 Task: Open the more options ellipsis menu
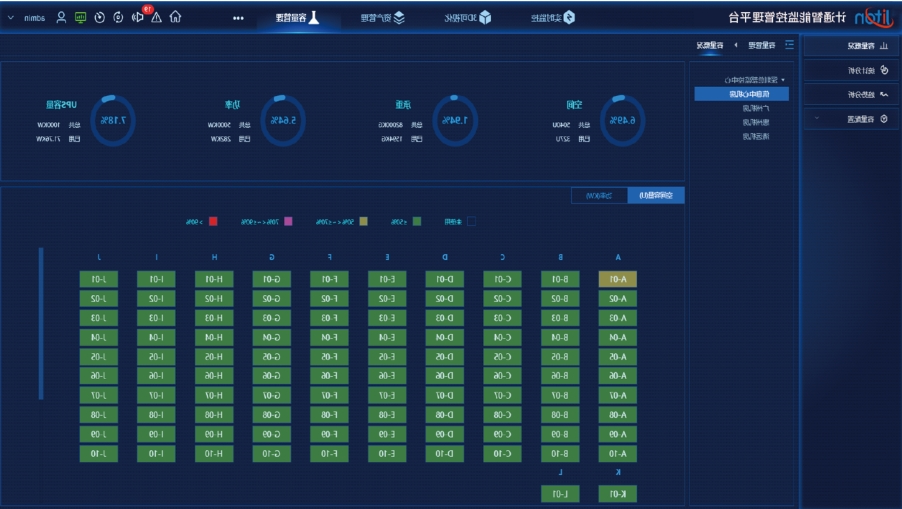click(x=238, y=17)
